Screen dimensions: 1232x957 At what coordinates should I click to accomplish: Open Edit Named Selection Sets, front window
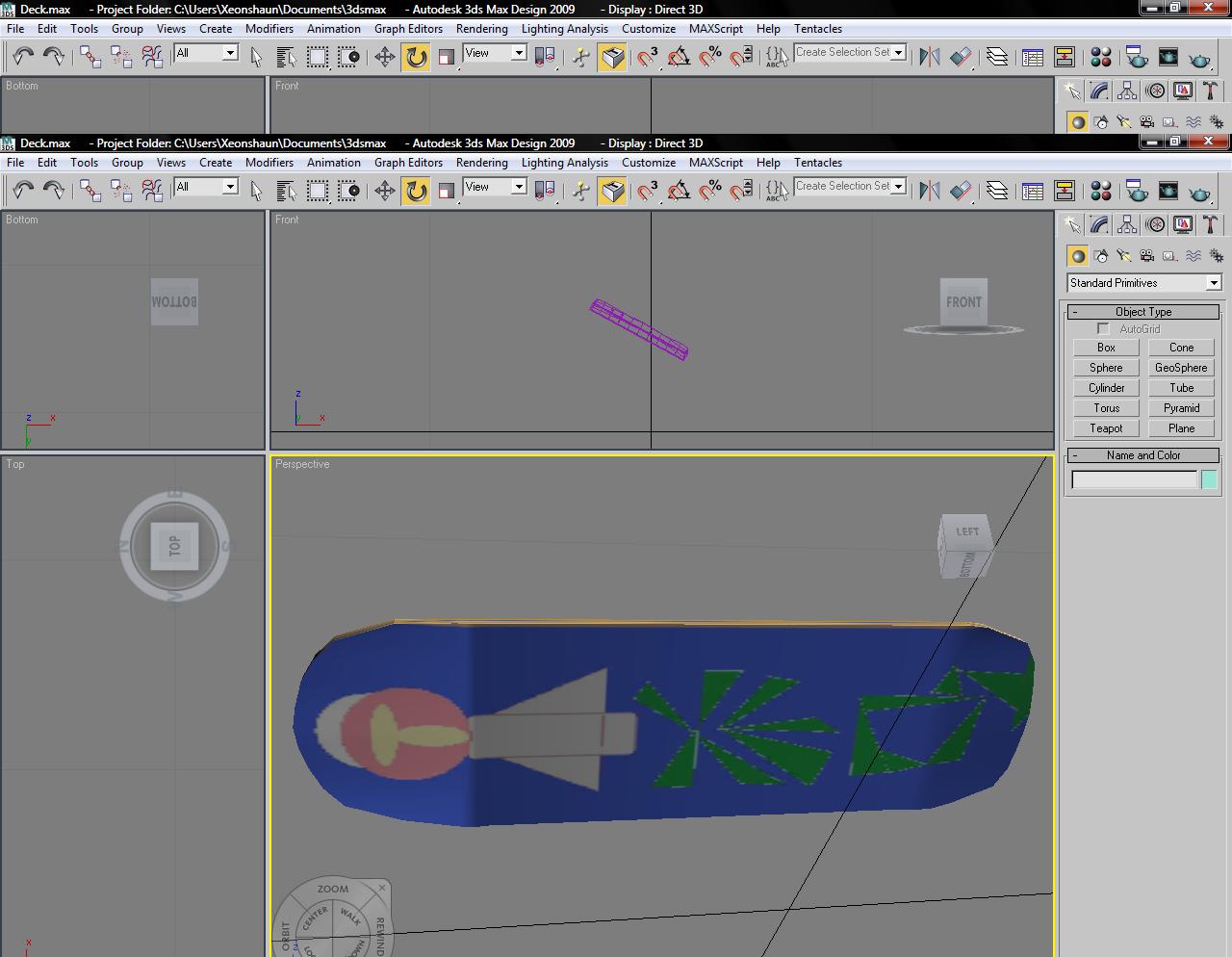click(776, 191)
